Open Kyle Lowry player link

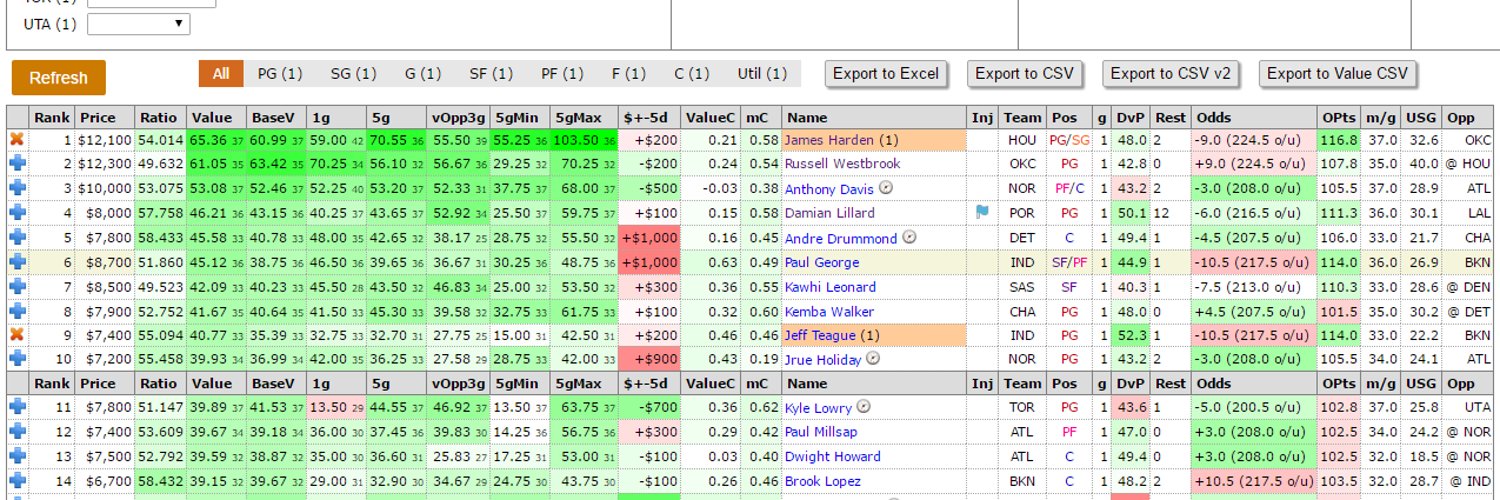pyautogui.click(x=818, y=408)
